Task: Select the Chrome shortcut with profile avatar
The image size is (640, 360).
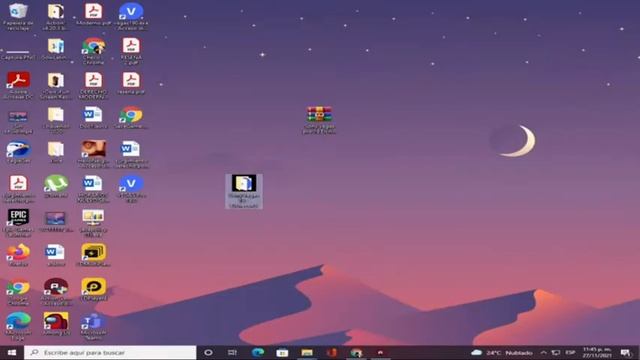Action: (x=93, y=51)
